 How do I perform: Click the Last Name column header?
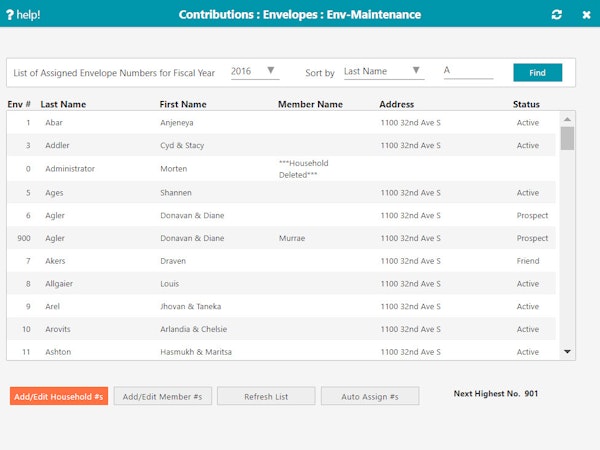click(63, 104)
